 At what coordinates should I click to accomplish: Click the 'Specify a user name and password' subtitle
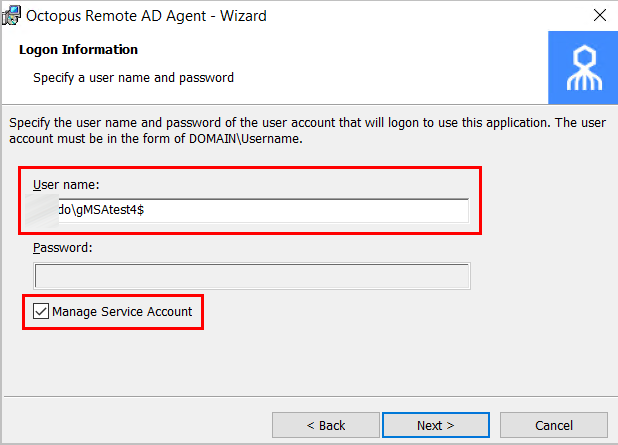click(x=133, y=78)
